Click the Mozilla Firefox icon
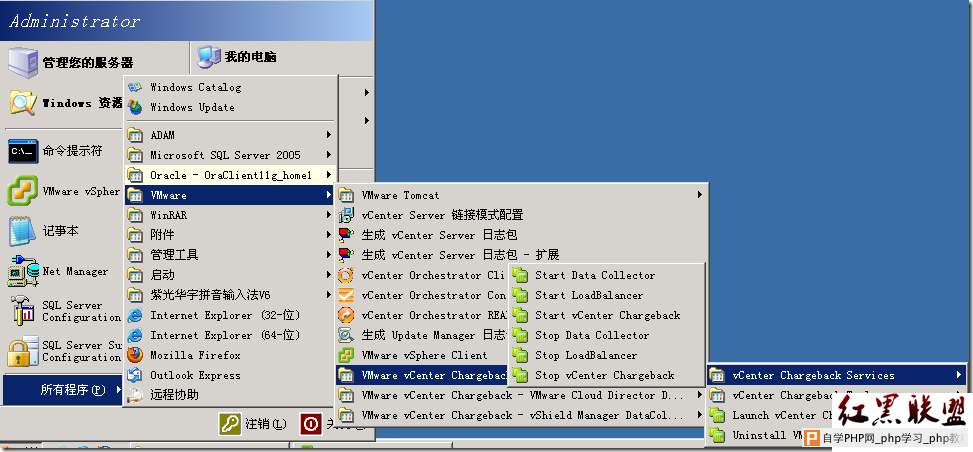The image size is (973, 452). [135, 355]
